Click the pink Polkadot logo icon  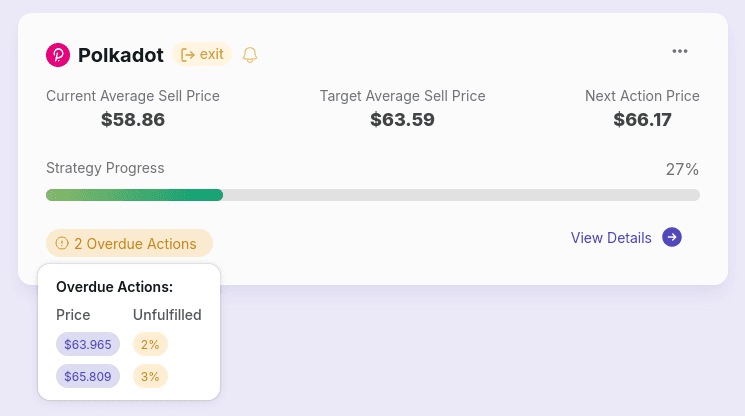coord(58,55)
